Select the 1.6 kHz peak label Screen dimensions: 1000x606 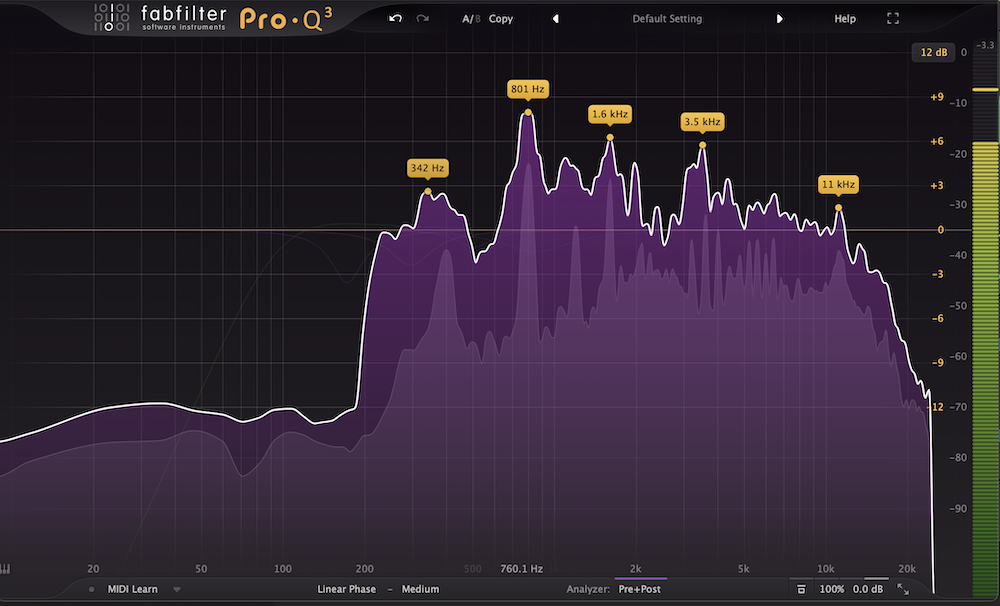coord(610,114)
